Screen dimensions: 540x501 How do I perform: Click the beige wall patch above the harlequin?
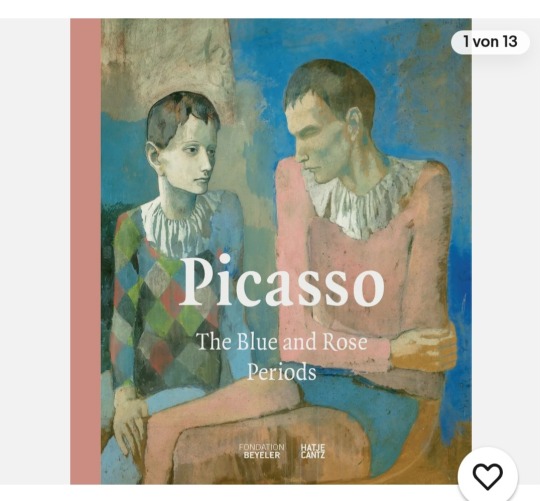coord(165,59)
